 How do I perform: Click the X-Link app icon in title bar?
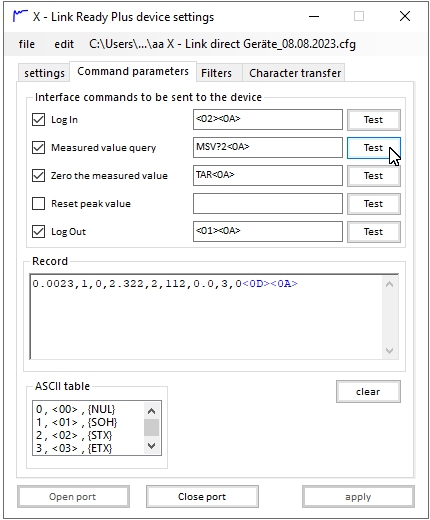[20, 16]
